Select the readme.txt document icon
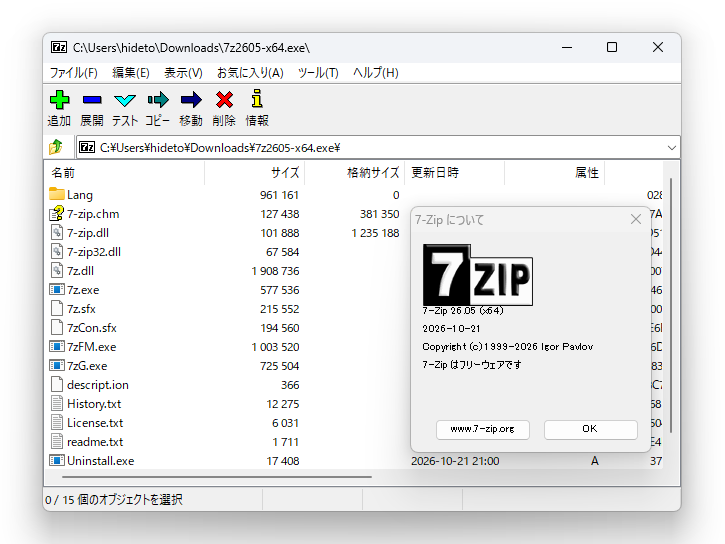 pos(56,441)
